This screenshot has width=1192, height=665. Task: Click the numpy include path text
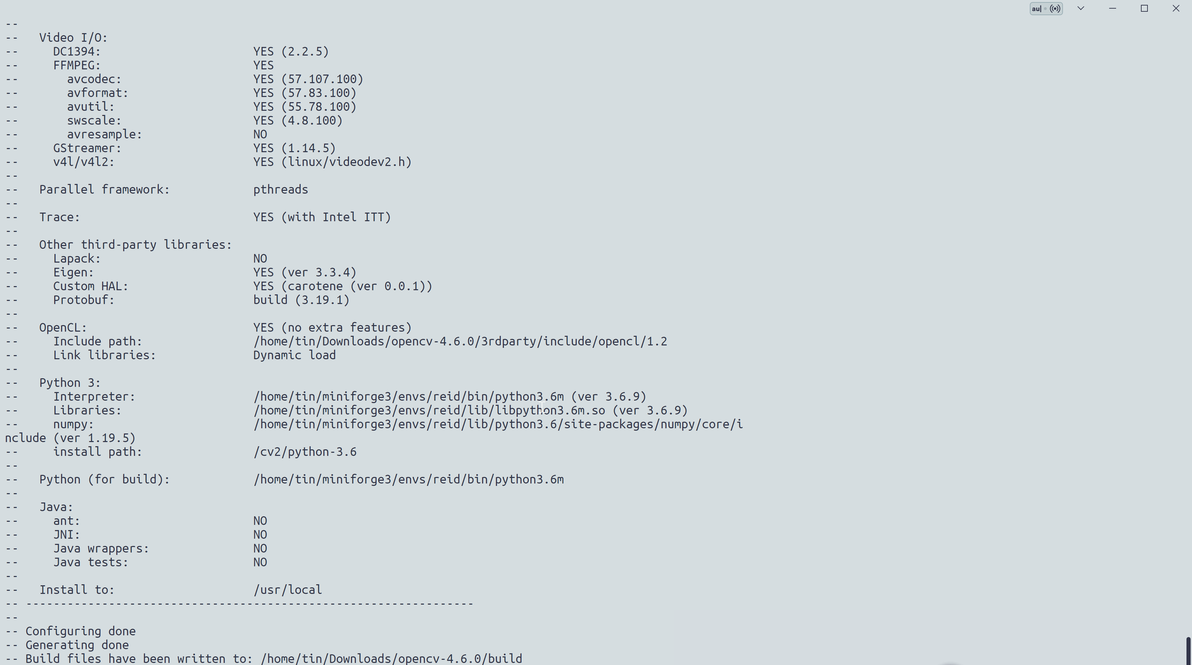coord(498,425)
